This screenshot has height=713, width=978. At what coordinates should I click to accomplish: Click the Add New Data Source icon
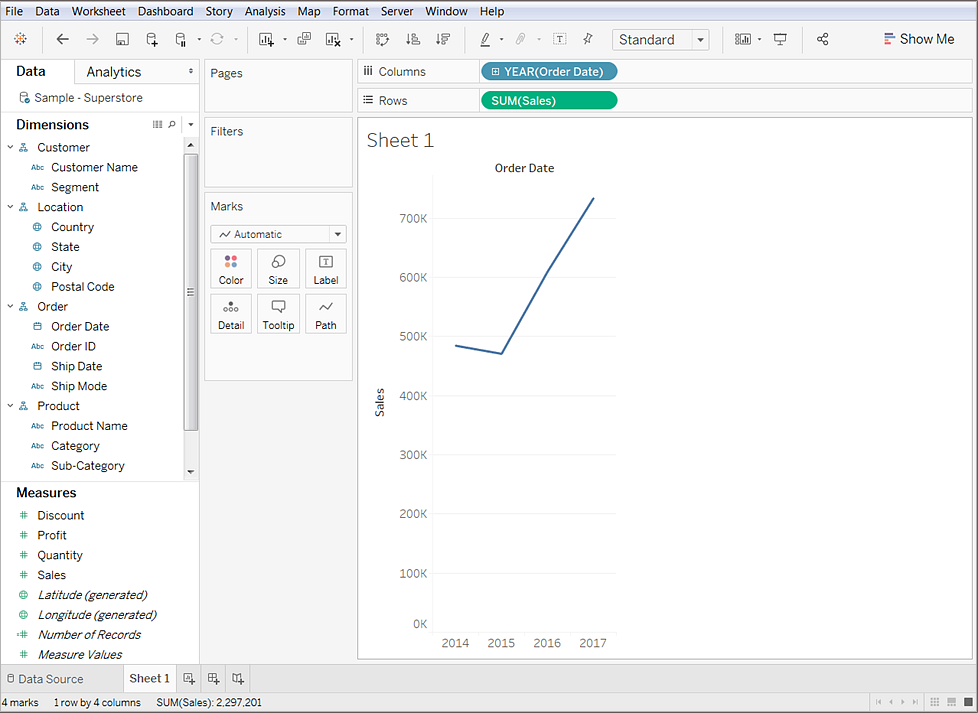(x=152, y=40)
